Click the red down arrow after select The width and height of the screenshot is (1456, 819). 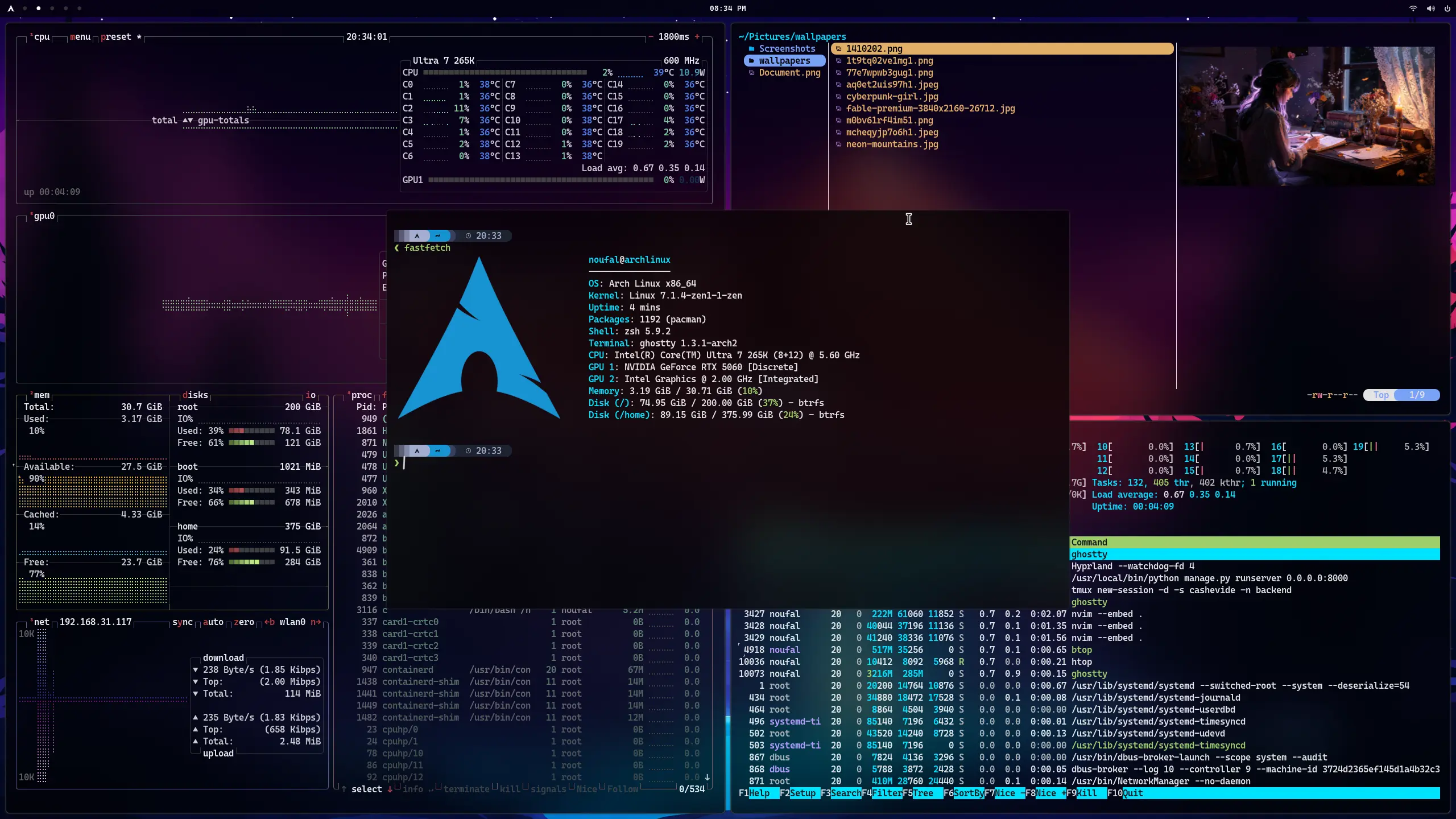point(390,789)
